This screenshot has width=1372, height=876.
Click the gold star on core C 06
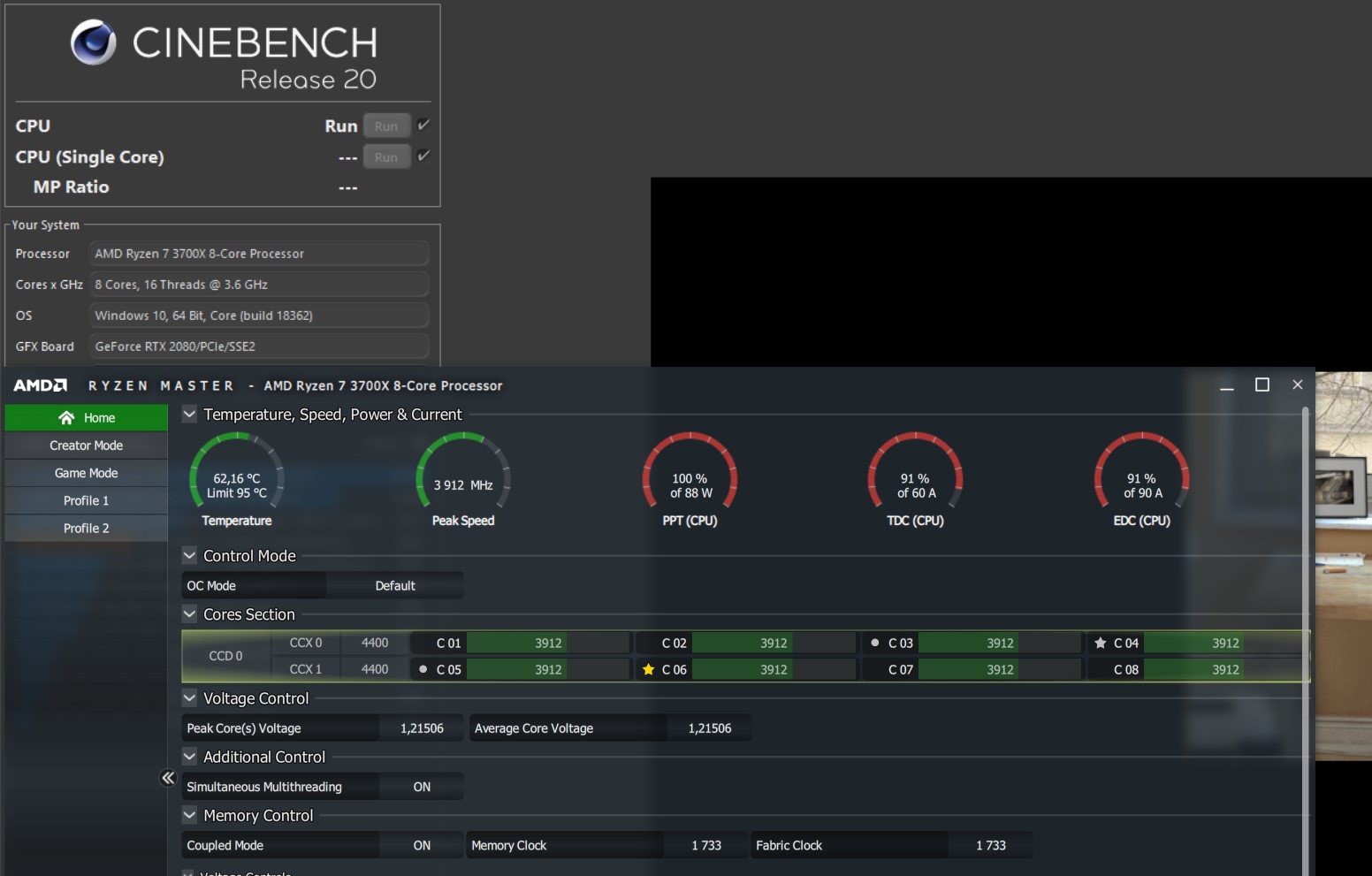(649, 669)
